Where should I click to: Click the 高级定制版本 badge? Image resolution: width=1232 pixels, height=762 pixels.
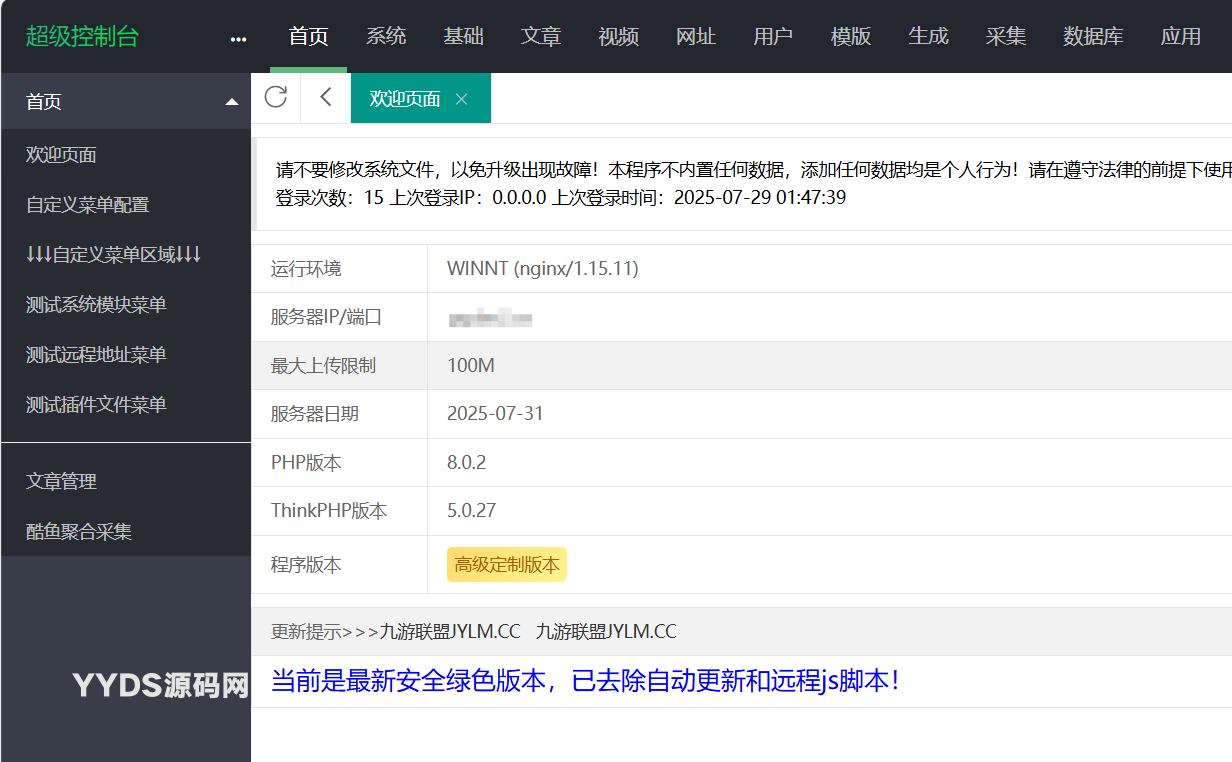tap(507, 564)
